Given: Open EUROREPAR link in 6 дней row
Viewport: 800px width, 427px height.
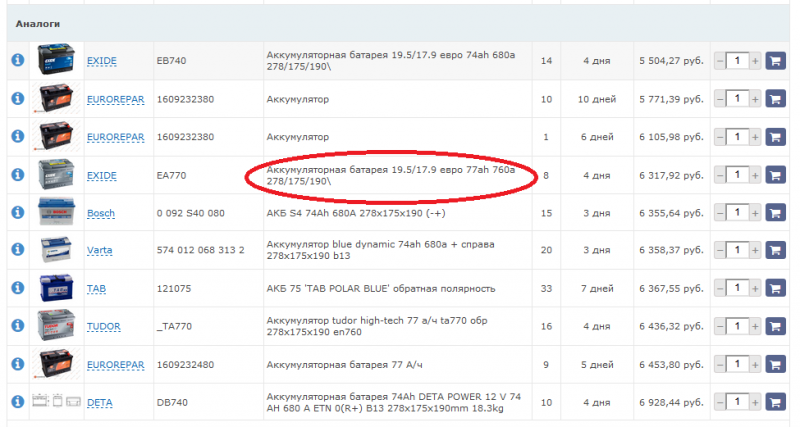Looking at the screenshot, I should point(115,137).
